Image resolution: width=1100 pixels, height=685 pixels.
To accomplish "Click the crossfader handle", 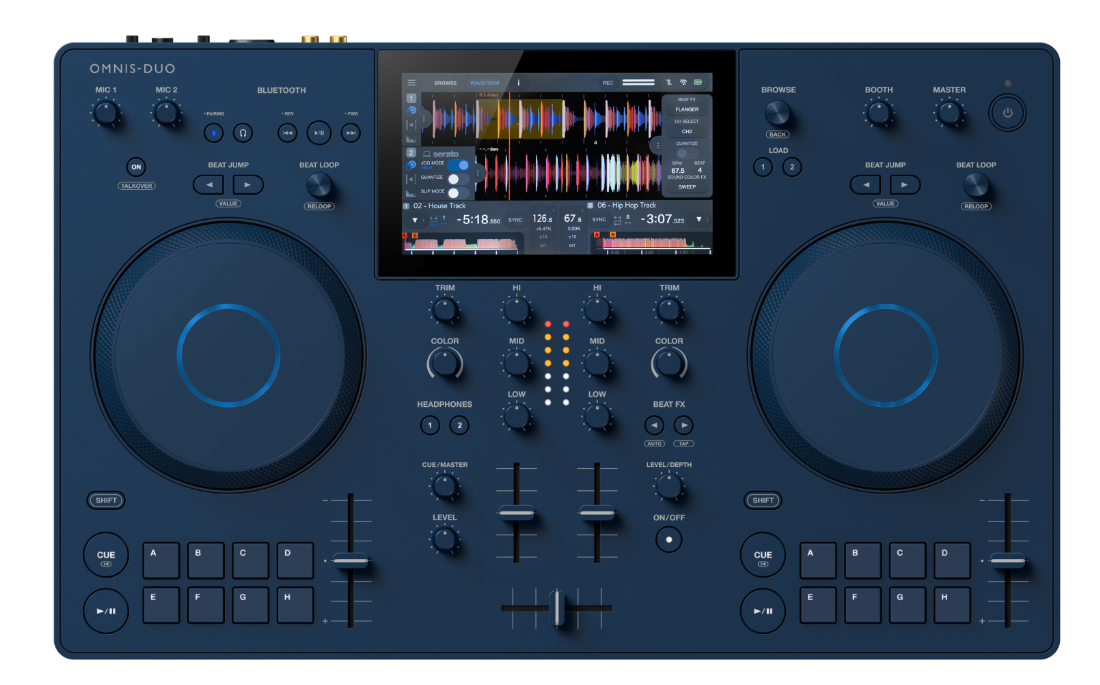I will (558, 608).
